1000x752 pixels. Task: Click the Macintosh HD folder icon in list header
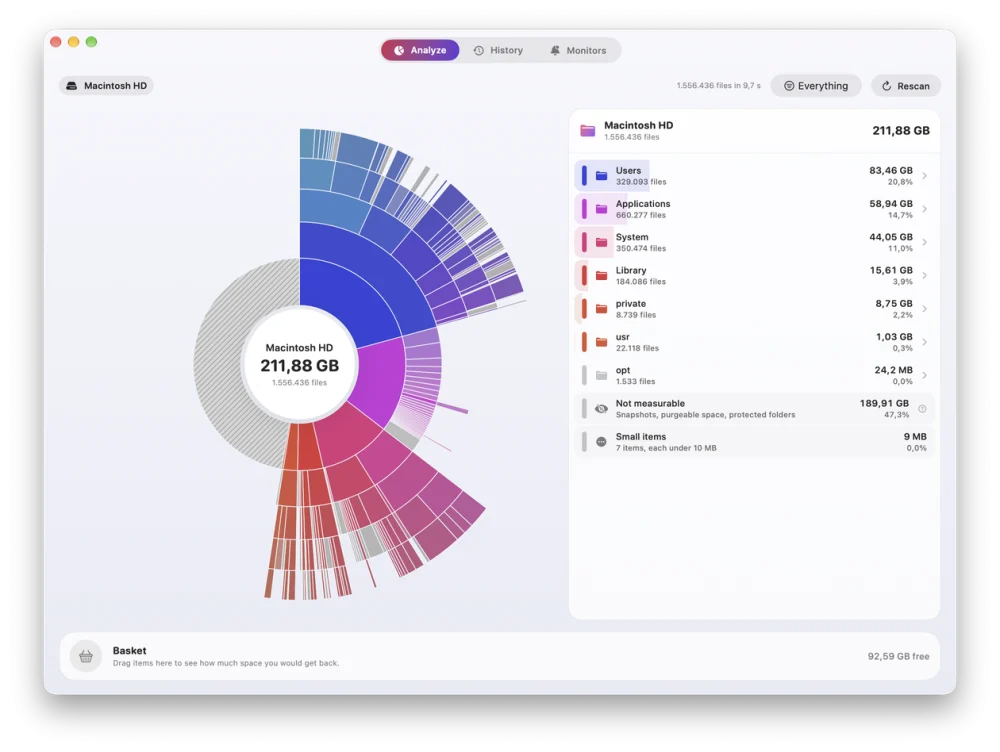[x=587, y=131]
